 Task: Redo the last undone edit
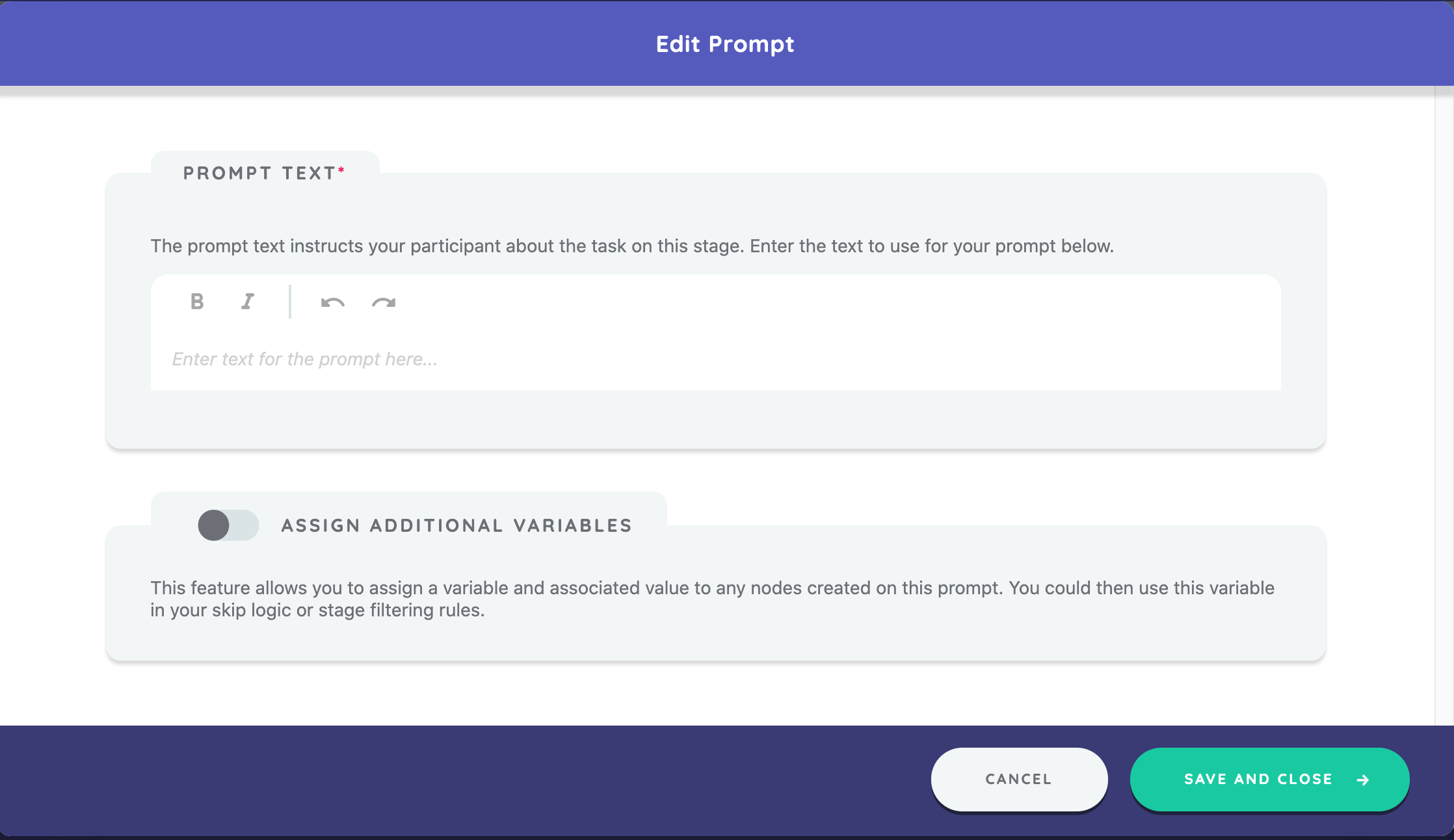384,302
